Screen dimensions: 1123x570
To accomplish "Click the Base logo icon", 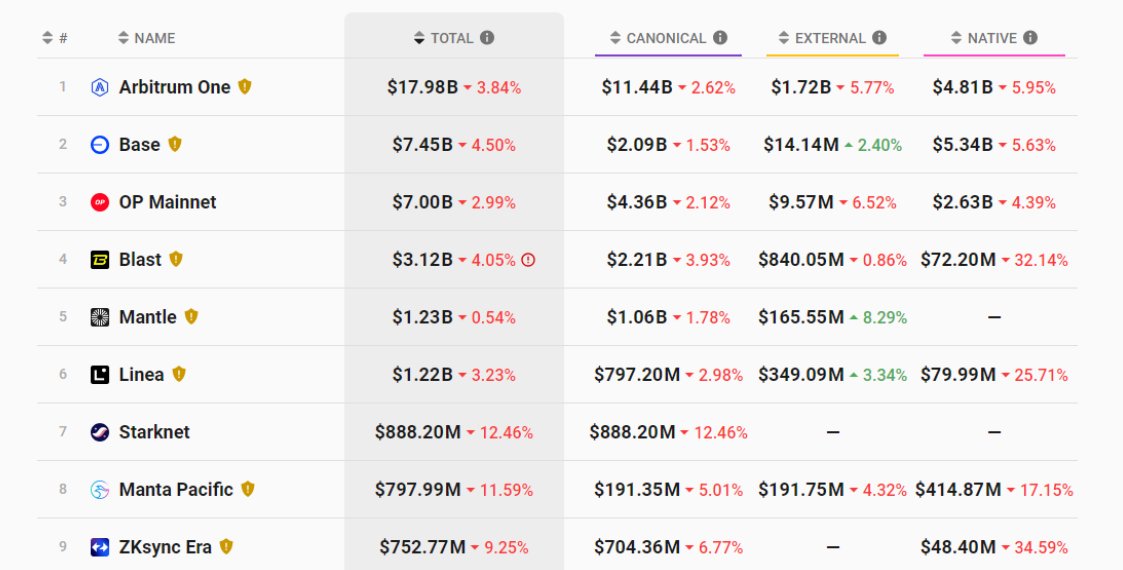I will point(100,145).
